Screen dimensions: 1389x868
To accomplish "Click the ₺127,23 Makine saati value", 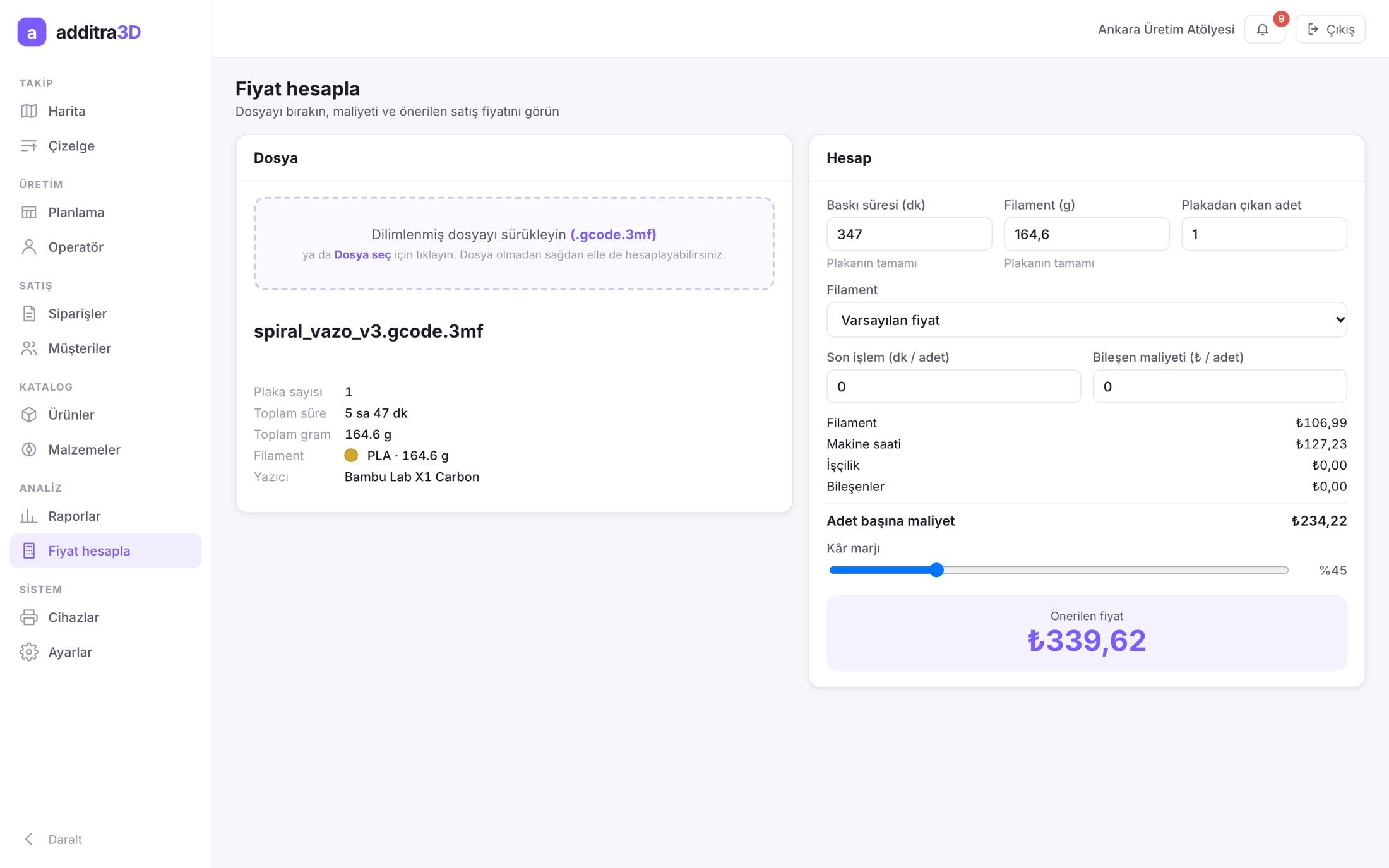I will tap(1321, 444).
